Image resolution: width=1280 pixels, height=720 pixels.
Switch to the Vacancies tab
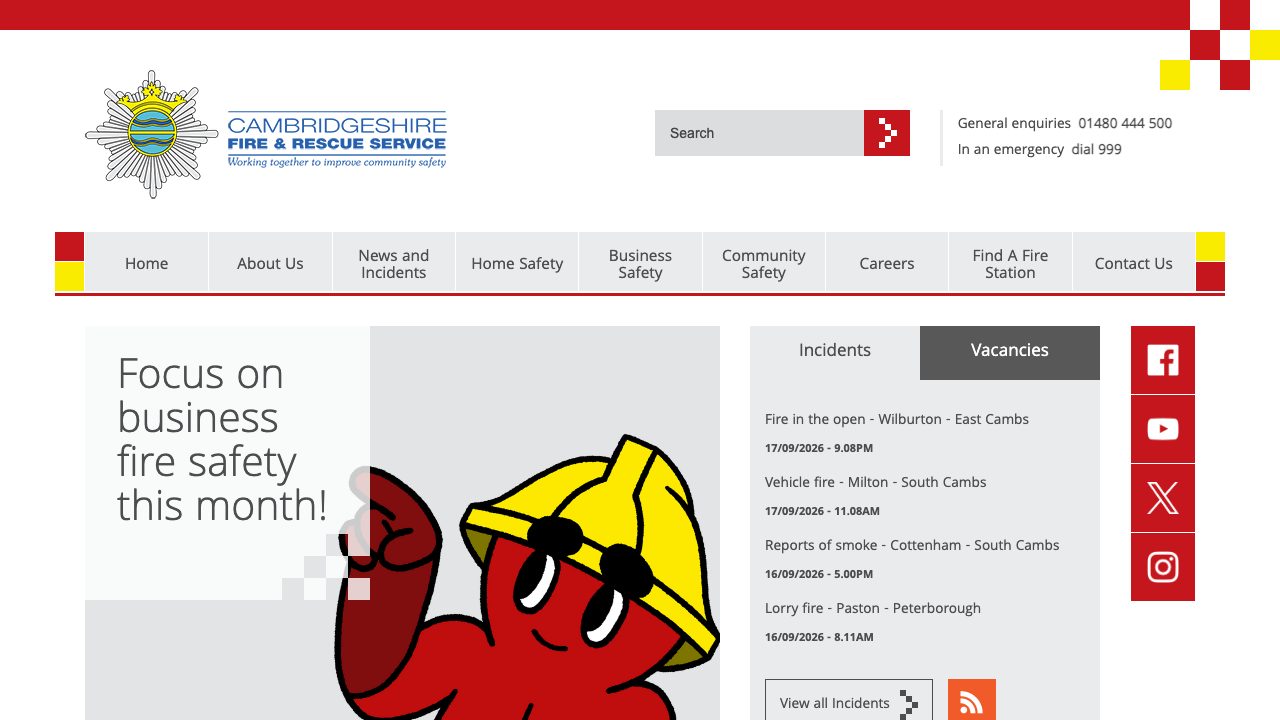click(1010, 351)
